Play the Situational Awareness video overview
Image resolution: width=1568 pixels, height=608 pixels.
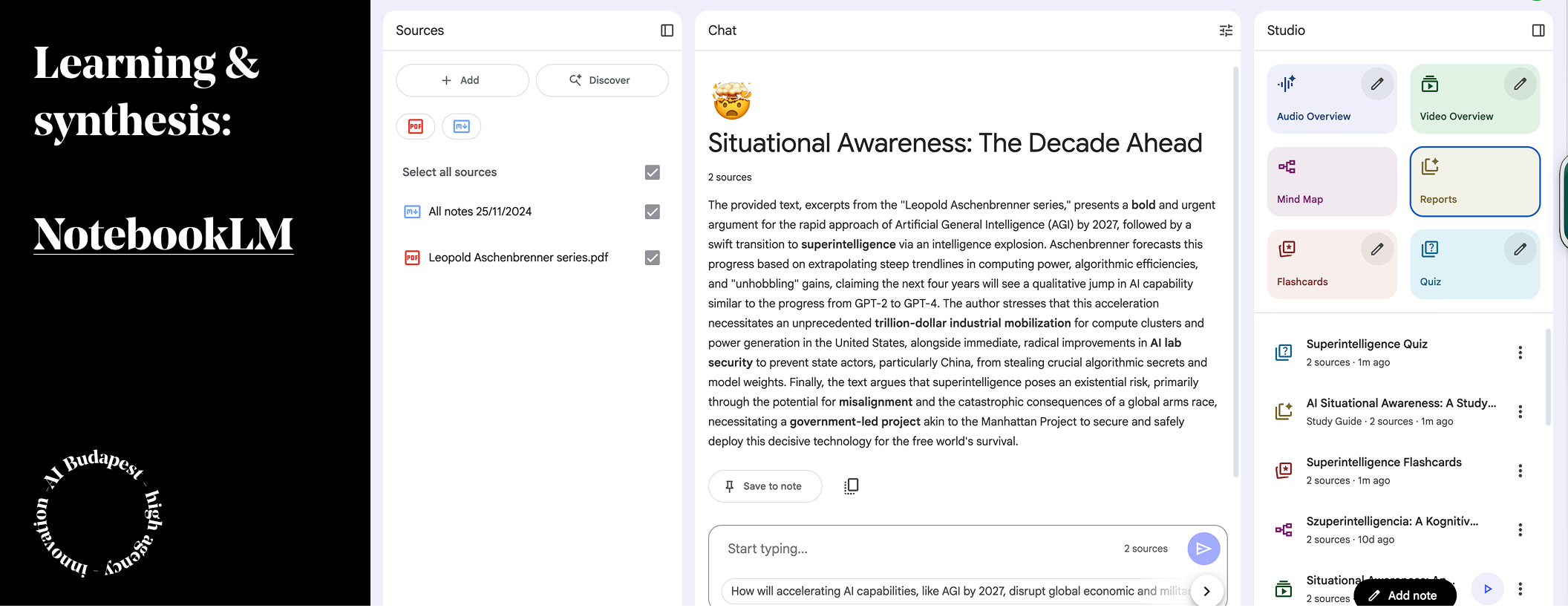coord(1488,589)
